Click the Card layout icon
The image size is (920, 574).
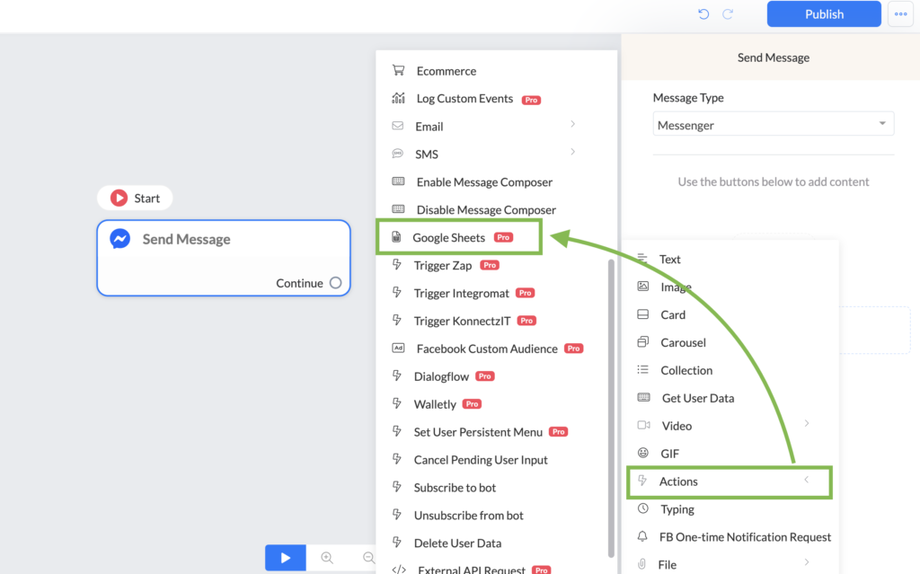tap(643, 314)
